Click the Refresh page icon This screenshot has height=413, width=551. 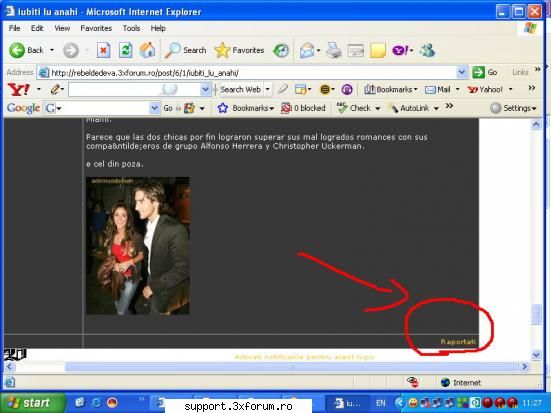tap(125, 50)
